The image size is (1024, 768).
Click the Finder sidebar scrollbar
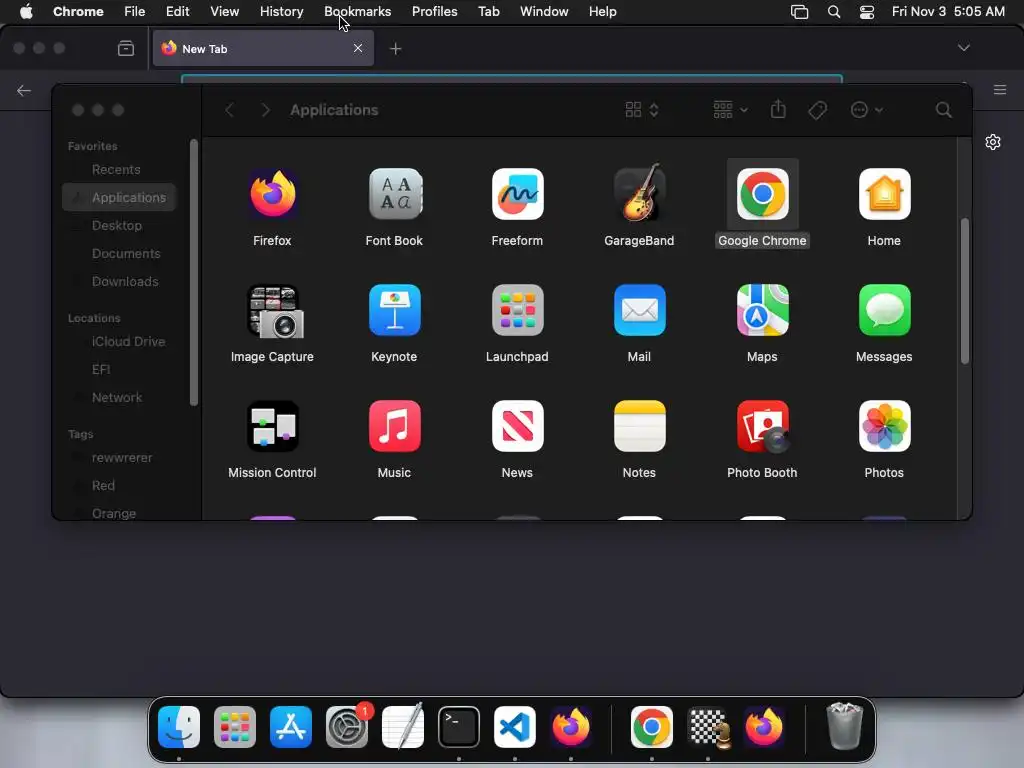[193, 272]
